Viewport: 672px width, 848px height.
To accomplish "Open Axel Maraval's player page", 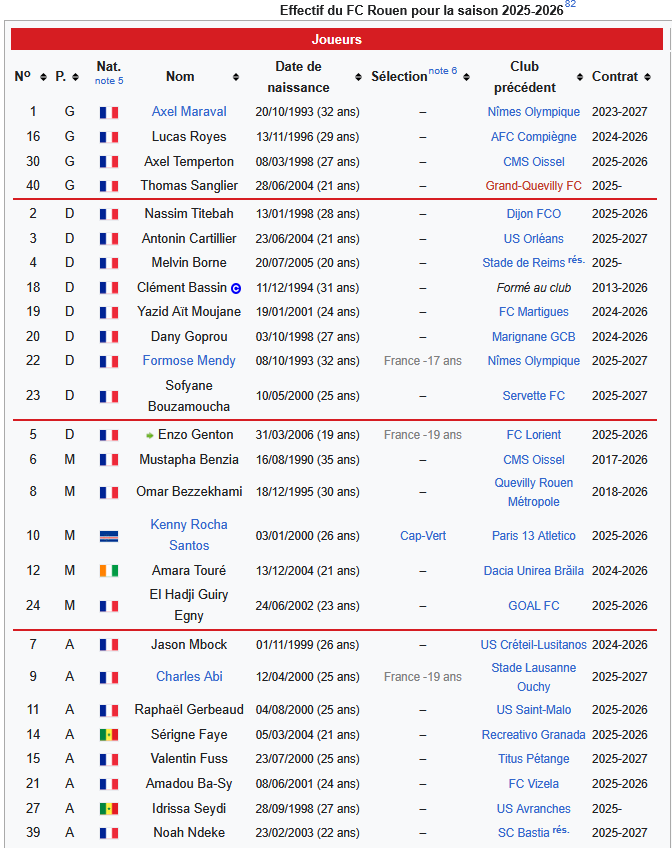I will pyautogui.click(x=189, y=112).
